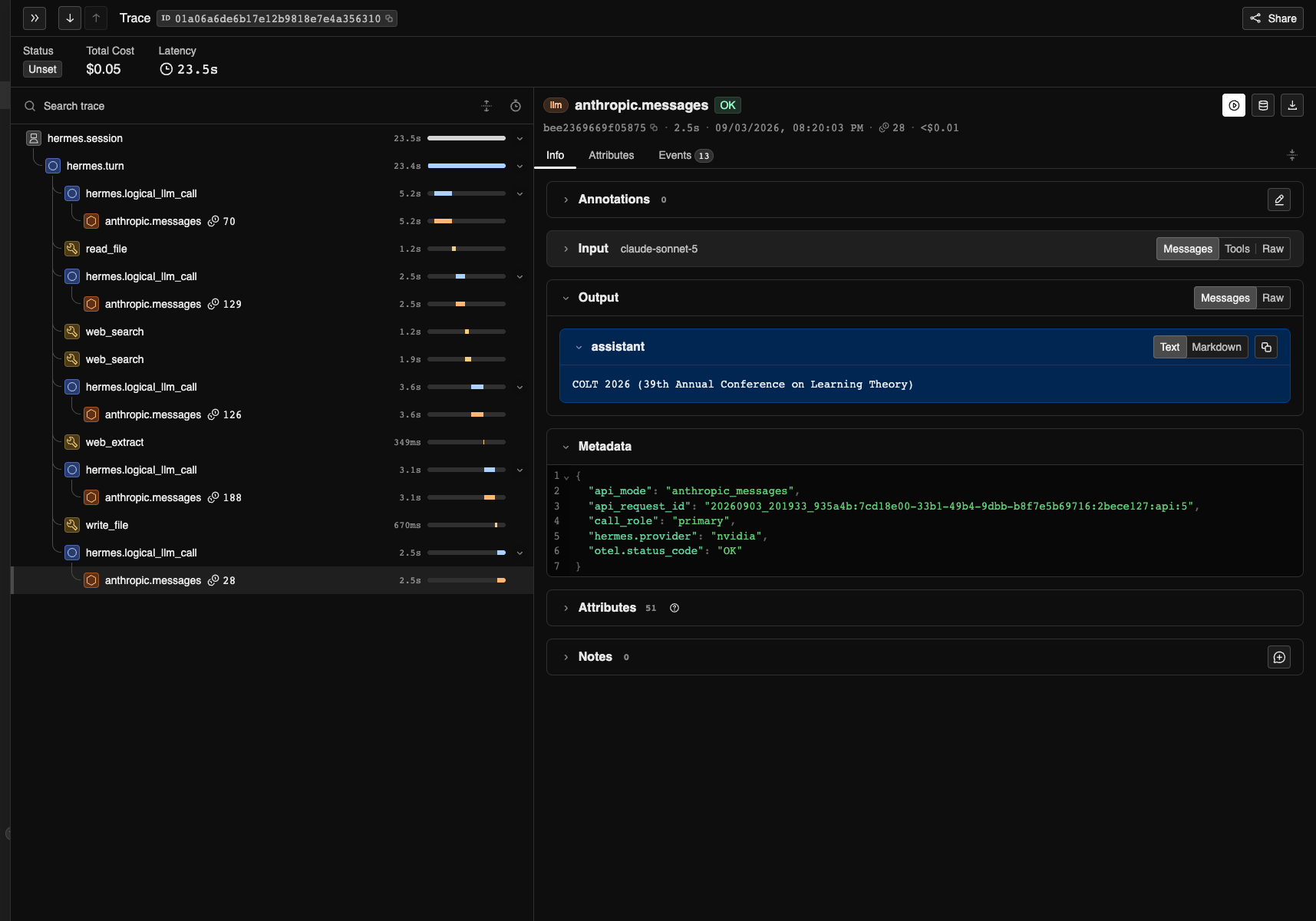The image size is (1316, 921).
Task: Copy the span ID bee2369669f05875
Action: click(654, 128)
